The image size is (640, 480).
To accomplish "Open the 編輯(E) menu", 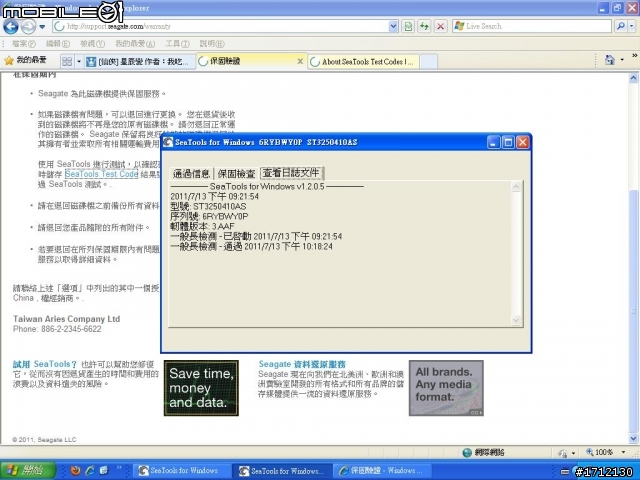I will [58, 44].
